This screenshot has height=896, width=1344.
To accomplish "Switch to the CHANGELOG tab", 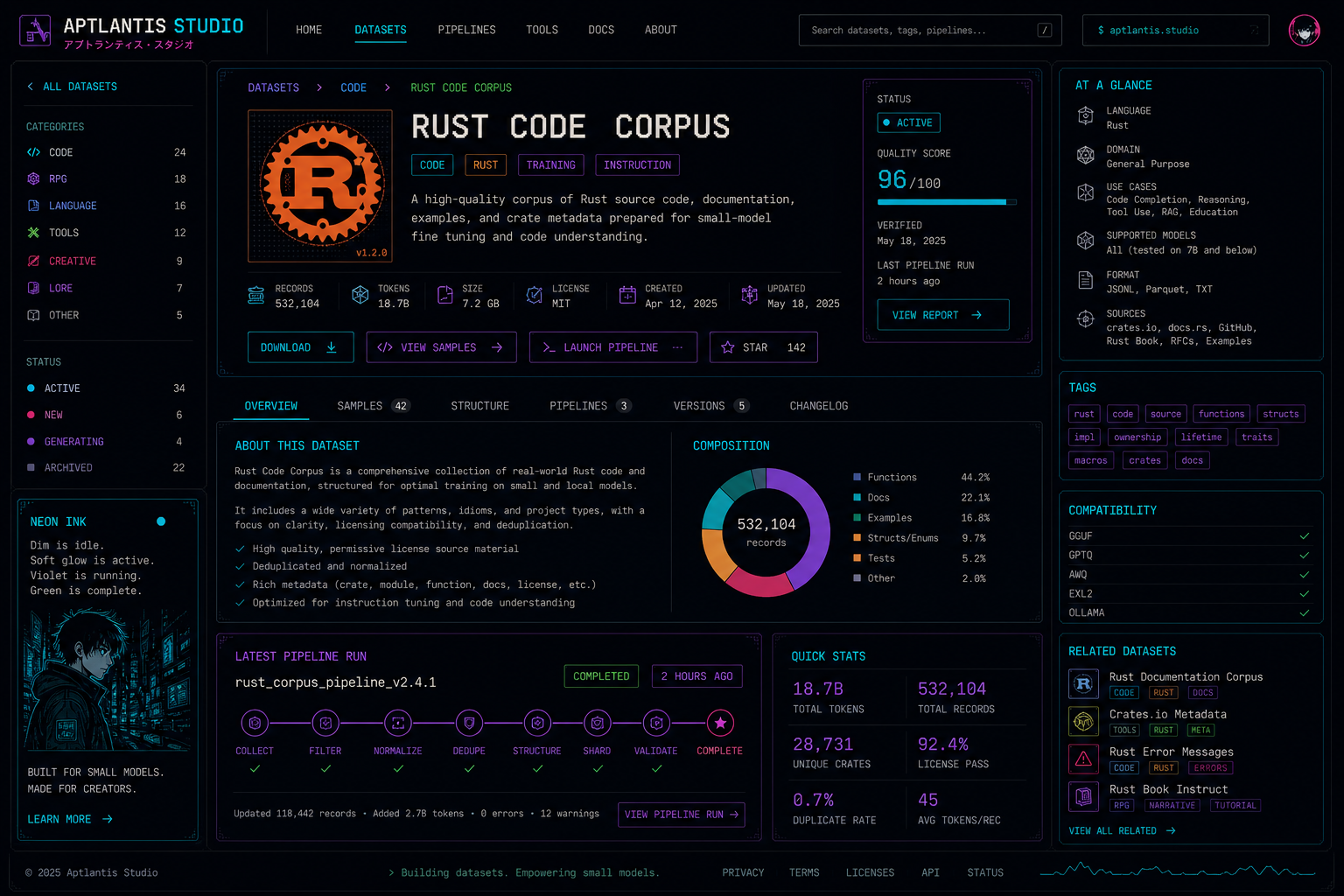I will point(819,406).
